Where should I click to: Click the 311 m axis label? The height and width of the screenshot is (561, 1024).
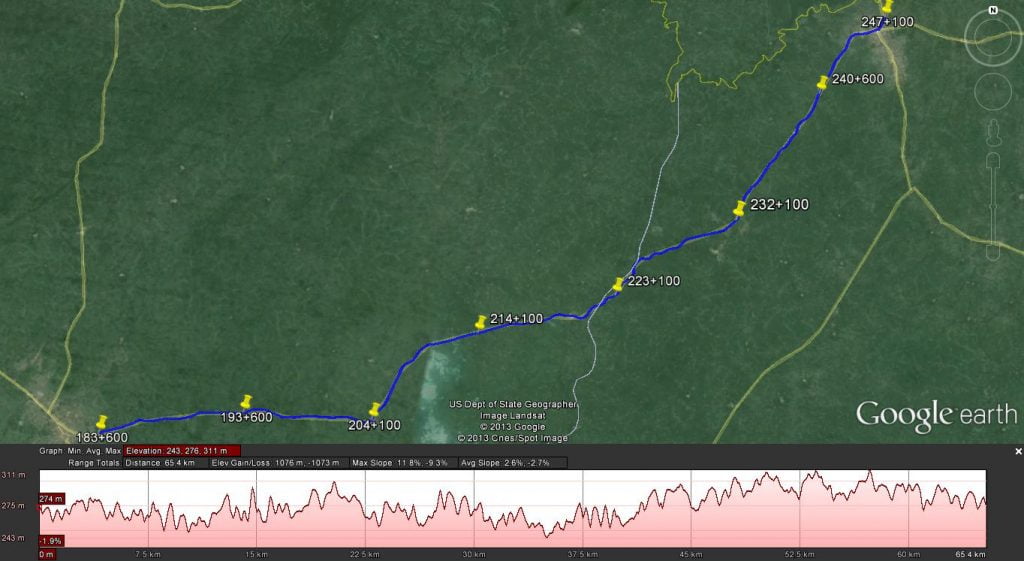pos(13,474)
